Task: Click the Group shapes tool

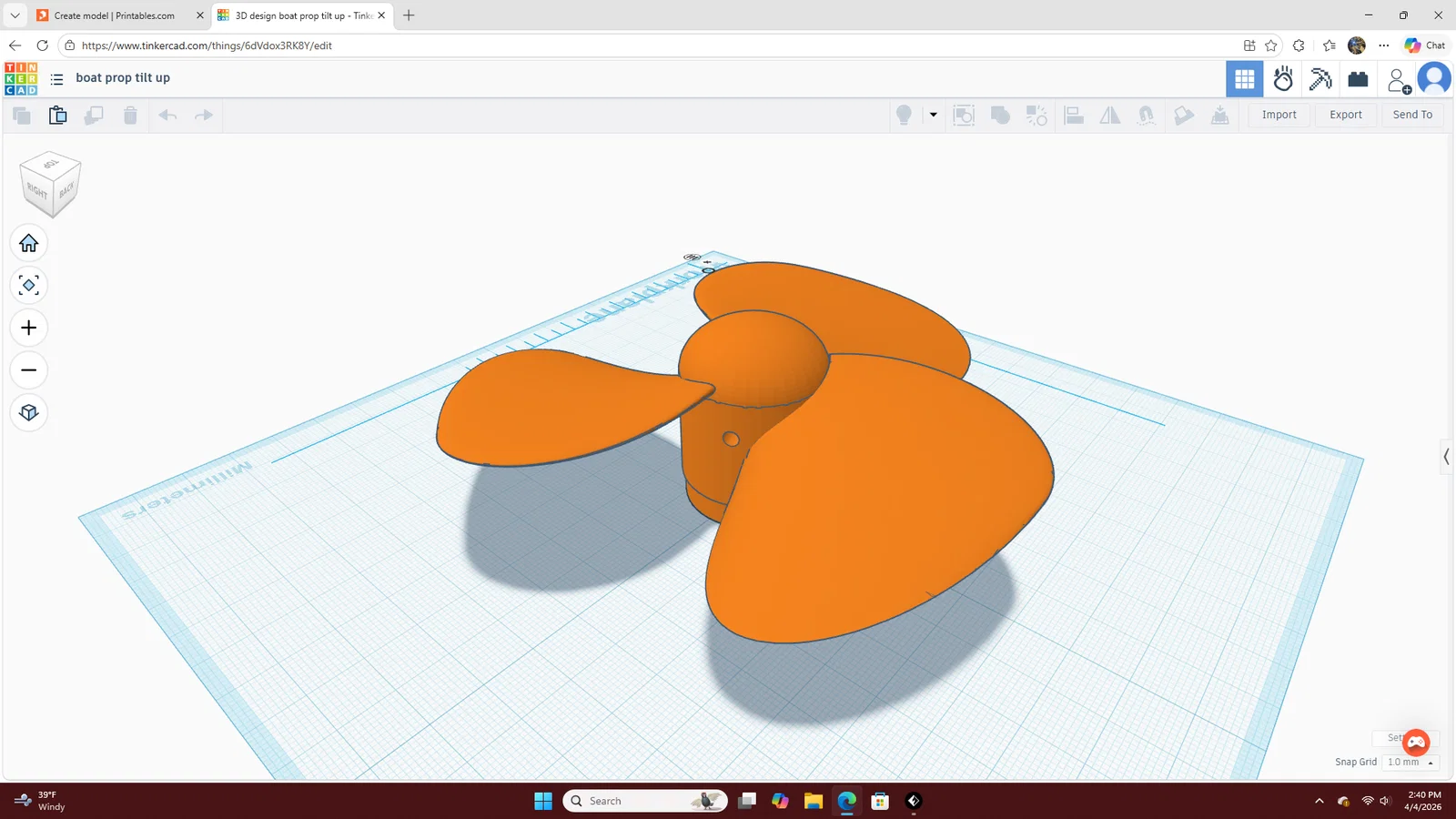Action: [x=1000, y=115]
